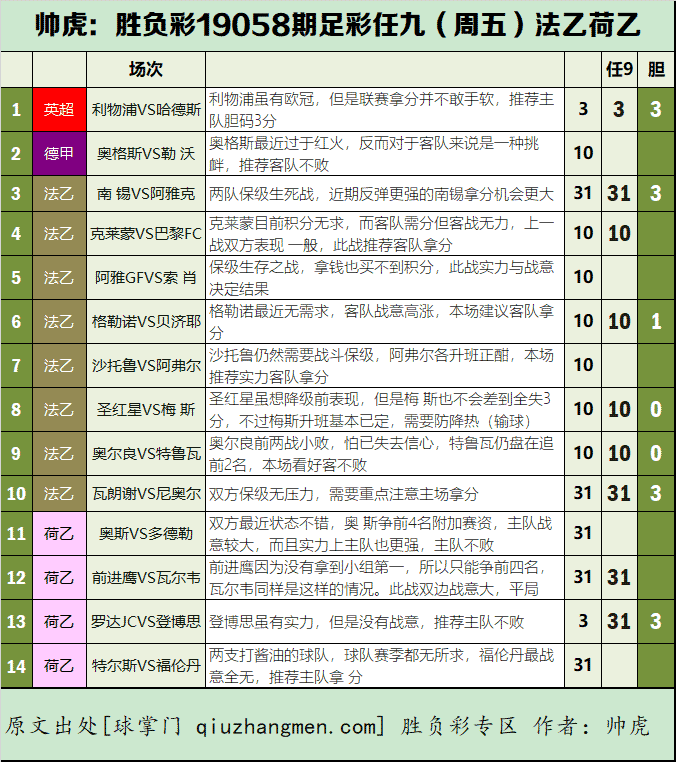Select match 阿雅GFVS索肖
The image size is (676, 762).
pos(146,277)
